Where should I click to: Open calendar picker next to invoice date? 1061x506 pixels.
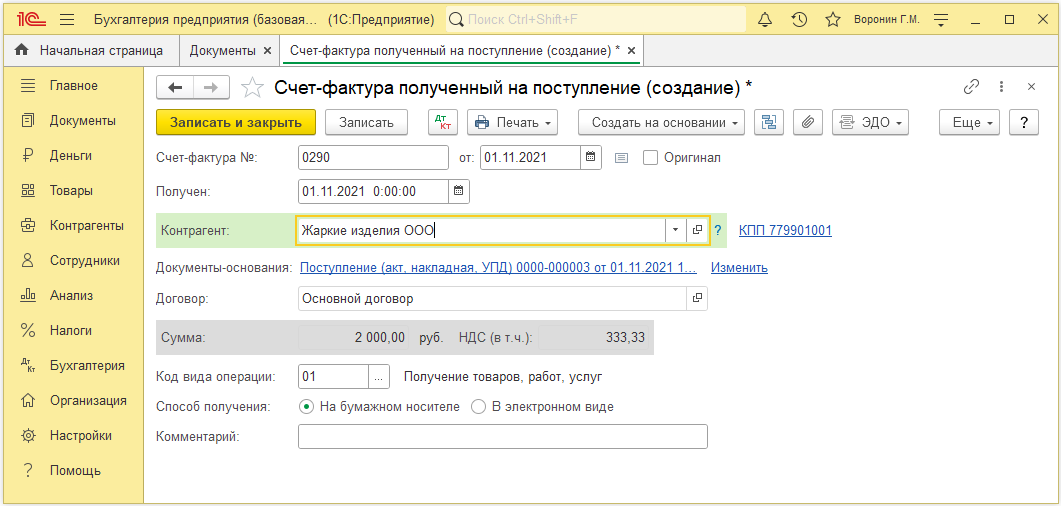(x=590, y=157)
